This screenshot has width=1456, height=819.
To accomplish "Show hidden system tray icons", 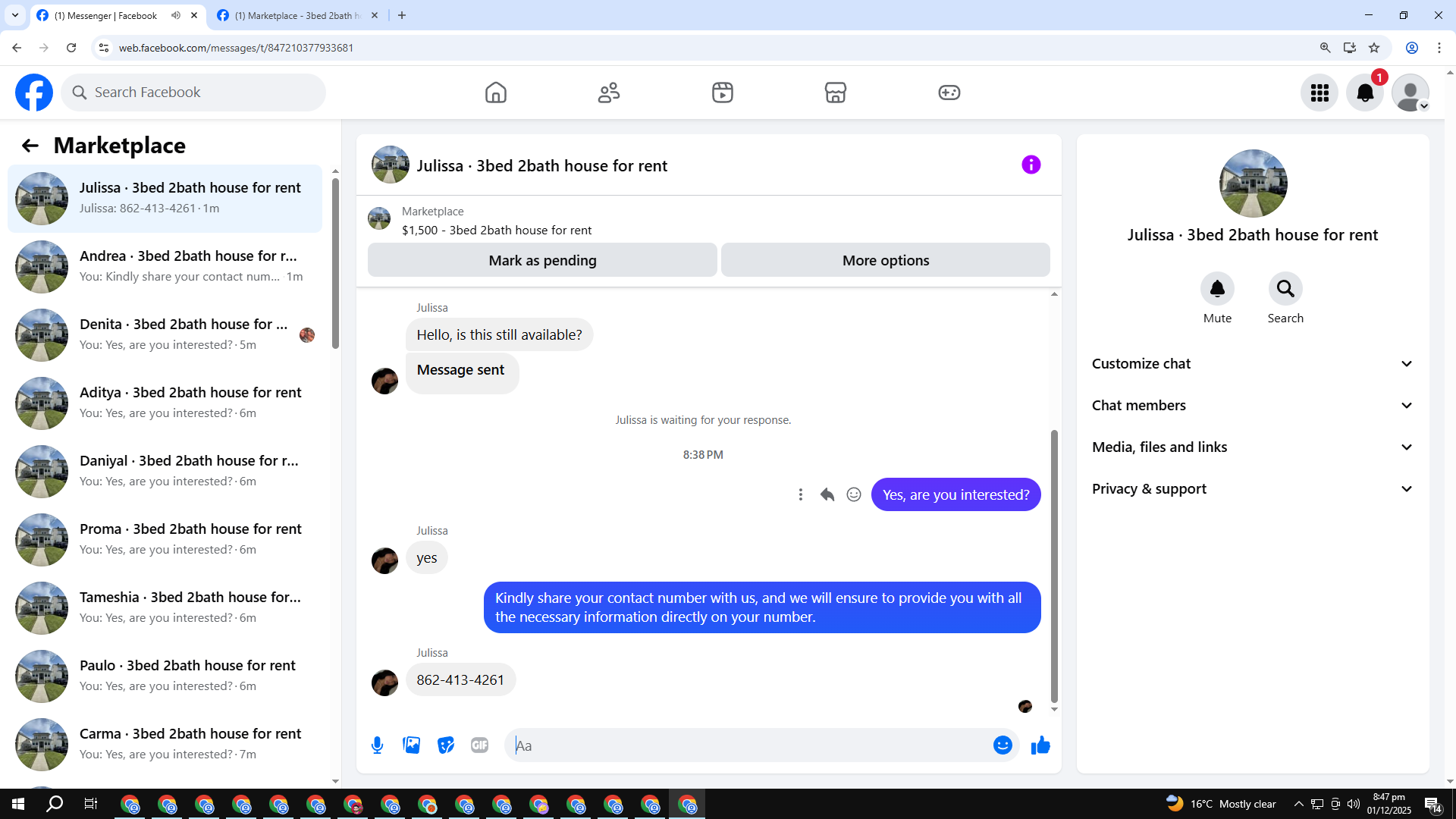I will pyautogui.click(x=1299, y=804).
